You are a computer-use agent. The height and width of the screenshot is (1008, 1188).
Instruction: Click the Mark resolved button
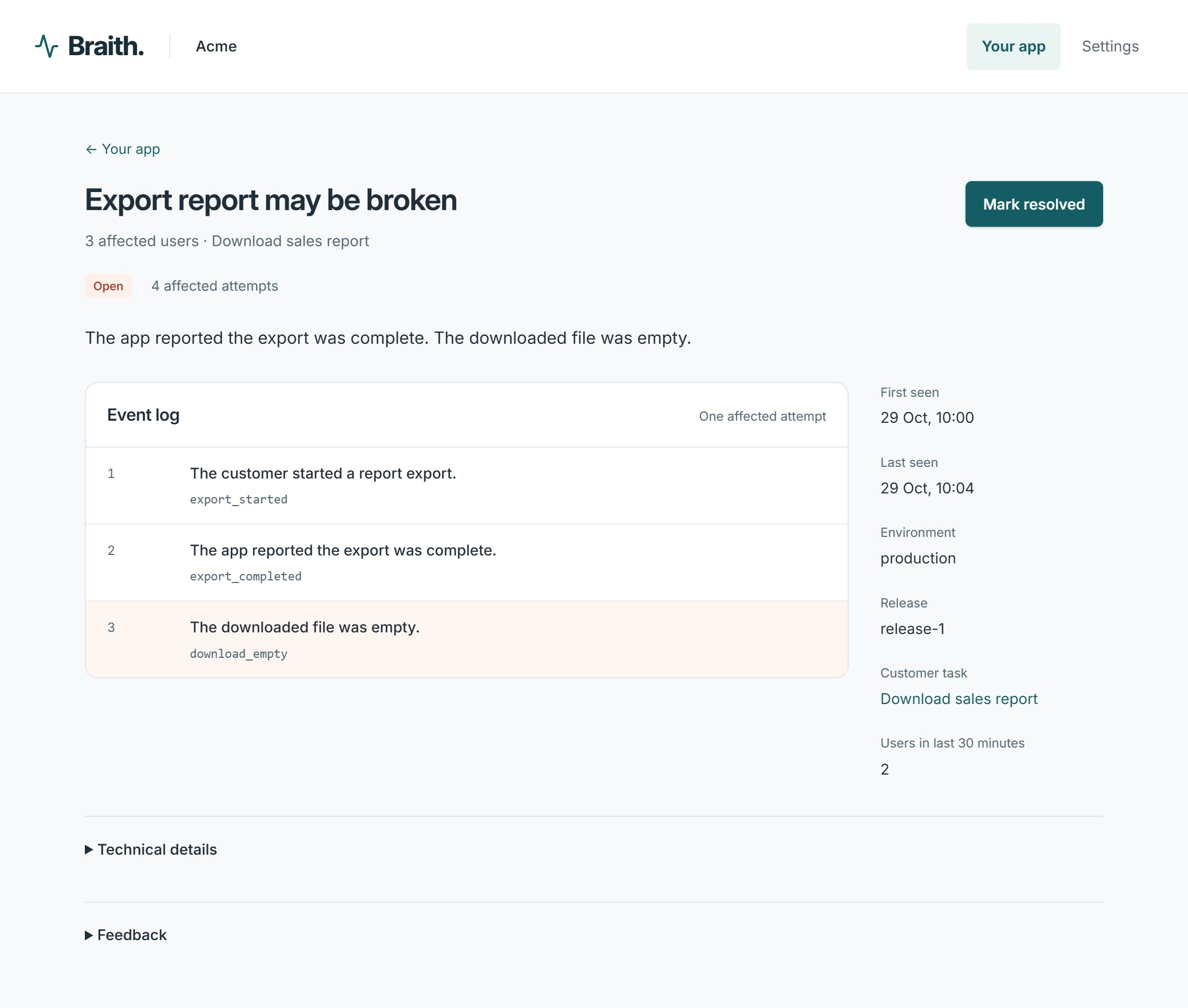pyautogui.click(x=1034, y=204)
